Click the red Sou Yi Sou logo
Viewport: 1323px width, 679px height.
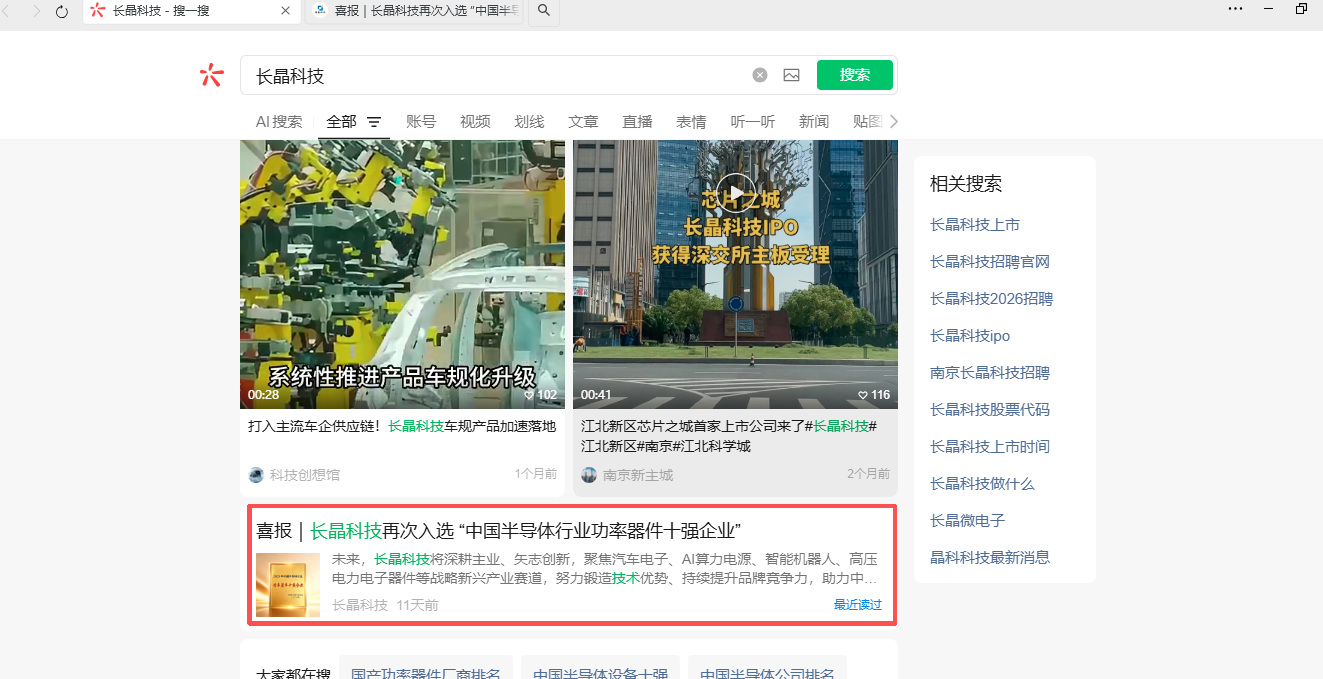[211, 75]
